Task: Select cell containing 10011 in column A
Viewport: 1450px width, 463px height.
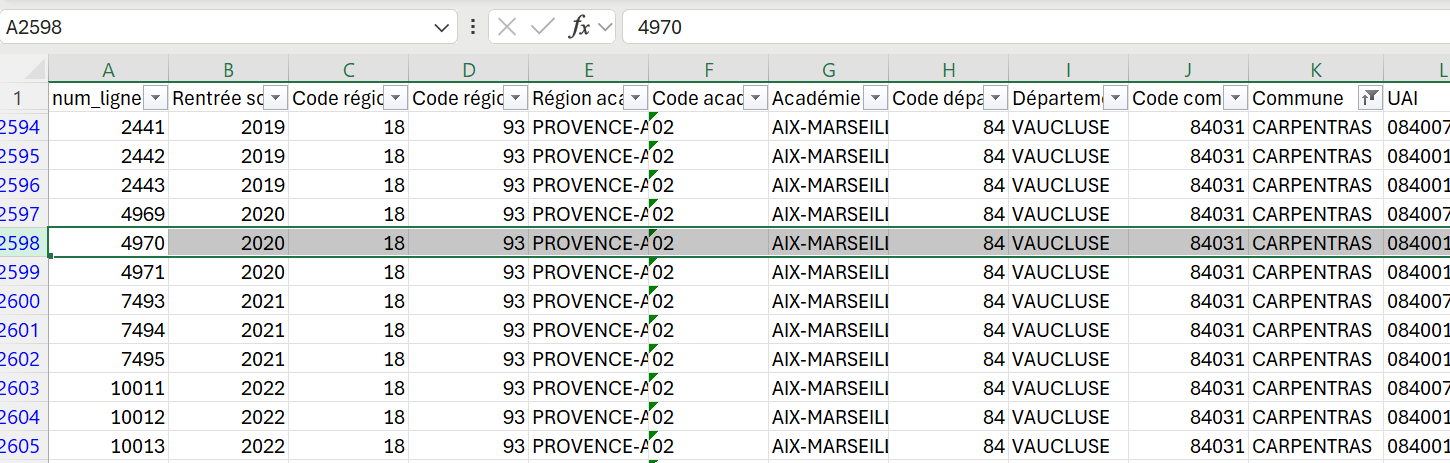Action: tap(108, 388)
